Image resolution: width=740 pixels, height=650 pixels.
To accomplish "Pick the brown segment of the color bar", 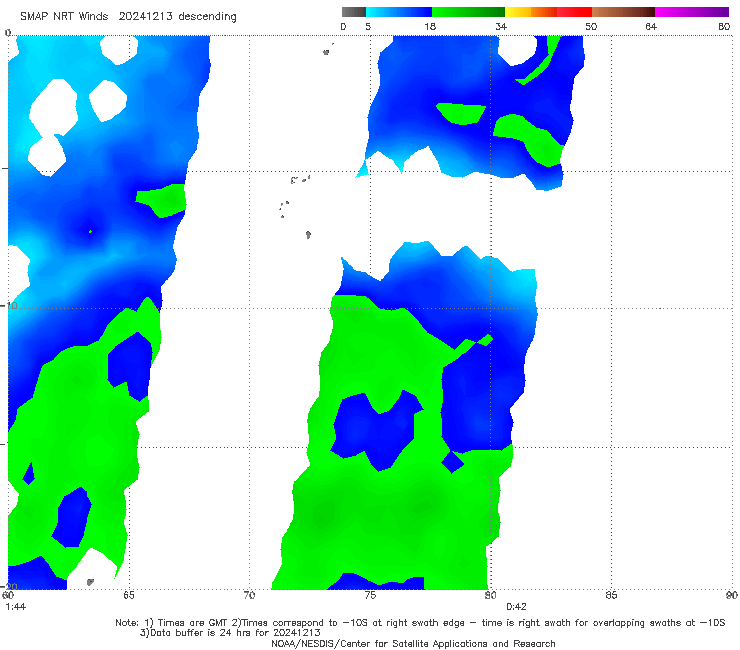I will (x=623, y=12).
